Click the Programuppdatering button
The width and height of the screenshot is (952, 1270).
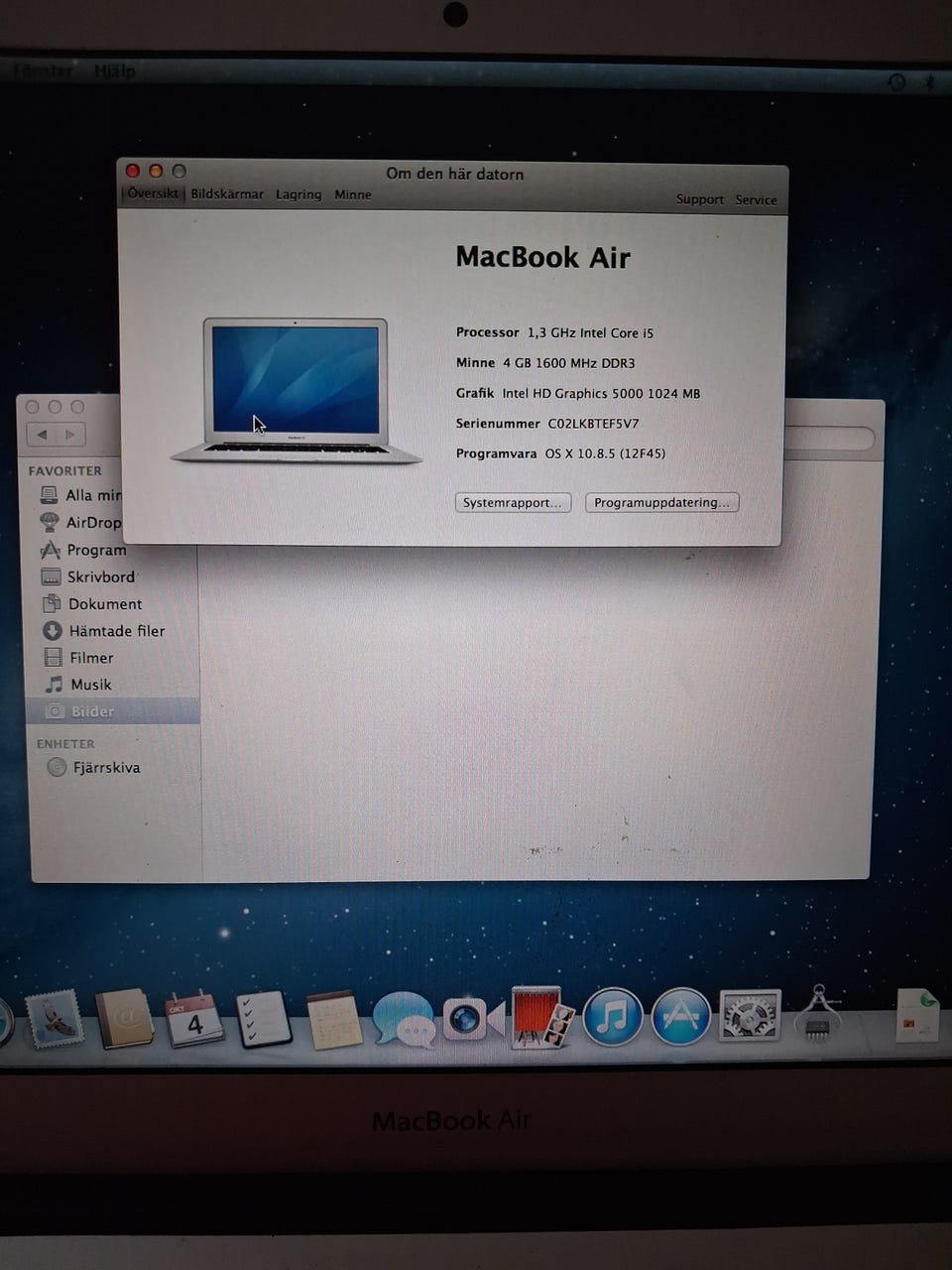661,503
